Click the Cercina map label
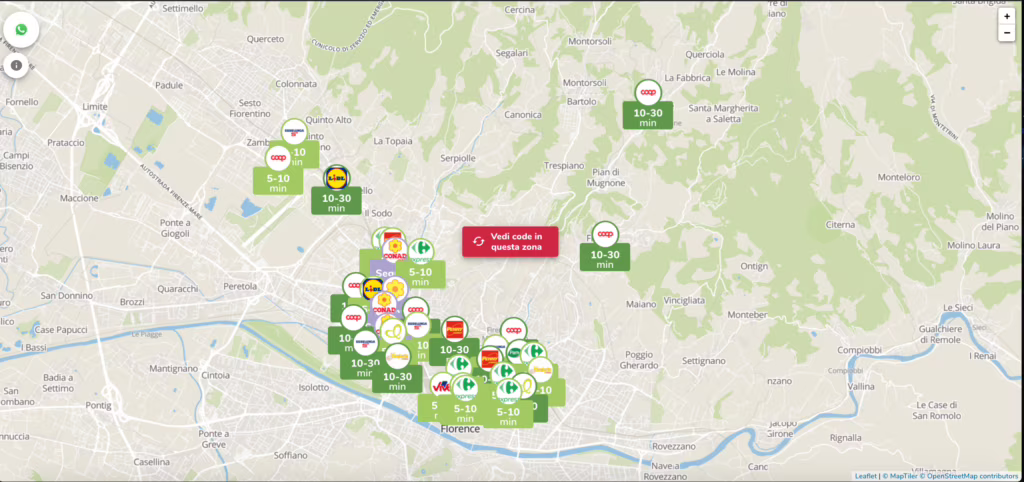This screenshot has height=482, width=1024. (520, 10)
